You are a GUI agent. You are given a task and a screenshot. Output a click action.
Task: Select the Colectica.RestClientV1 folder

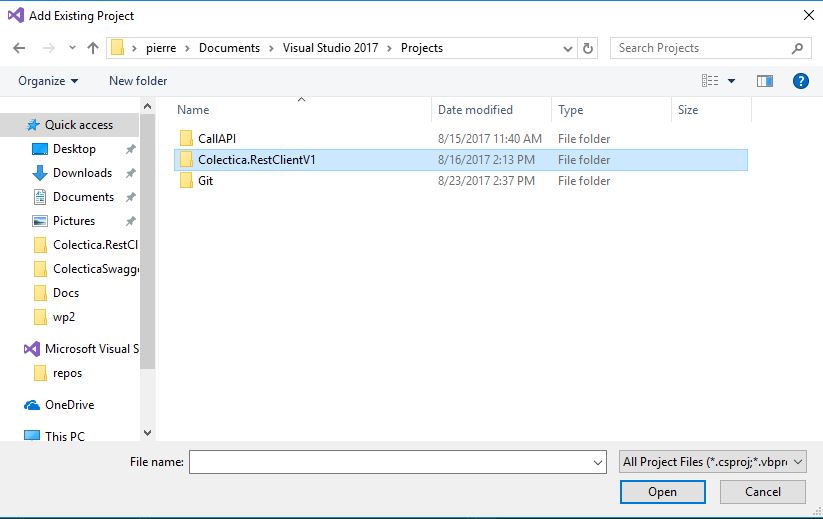coord(461,160)
